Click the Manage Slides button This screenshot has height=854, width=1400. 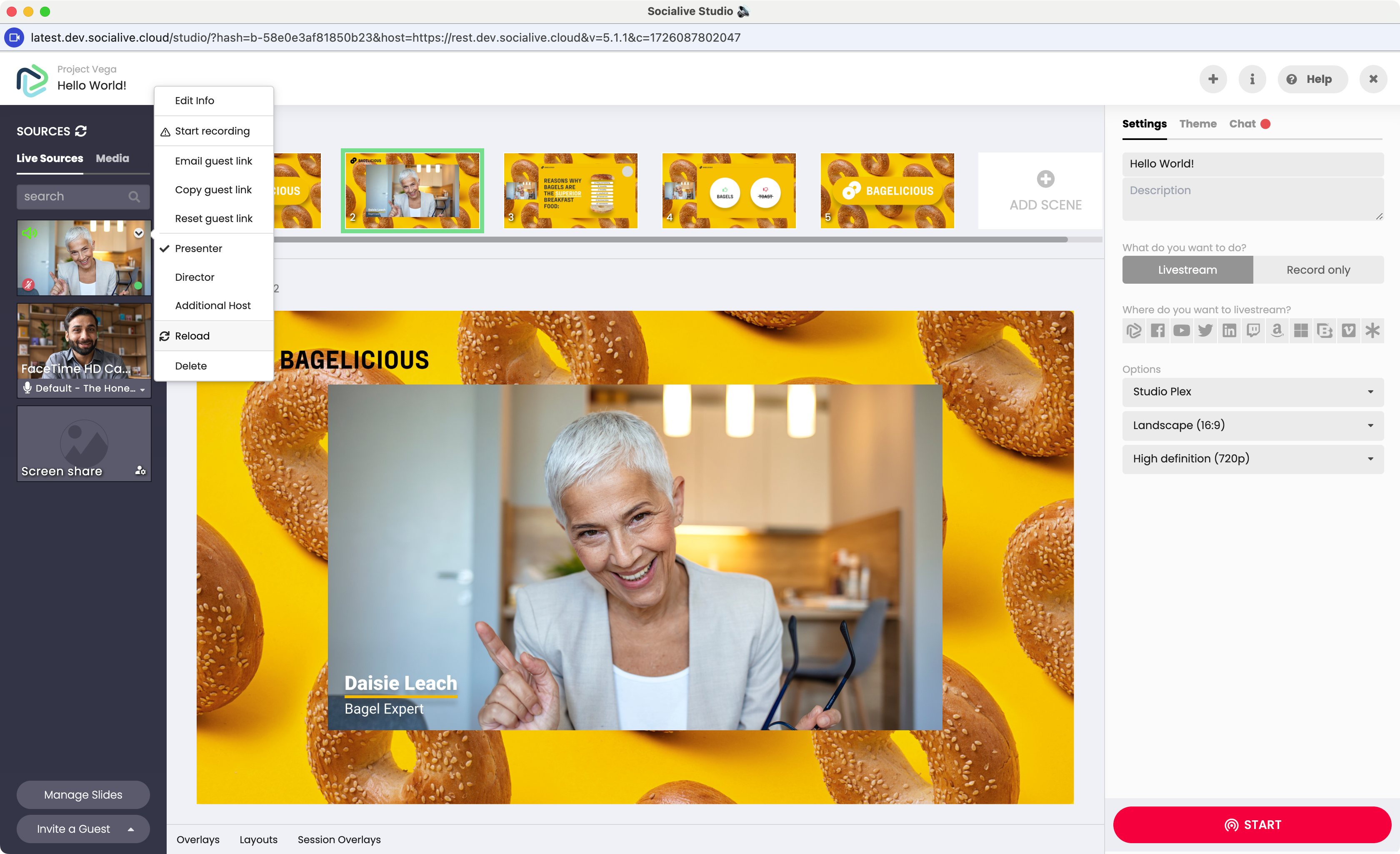[x=83, y=794]
